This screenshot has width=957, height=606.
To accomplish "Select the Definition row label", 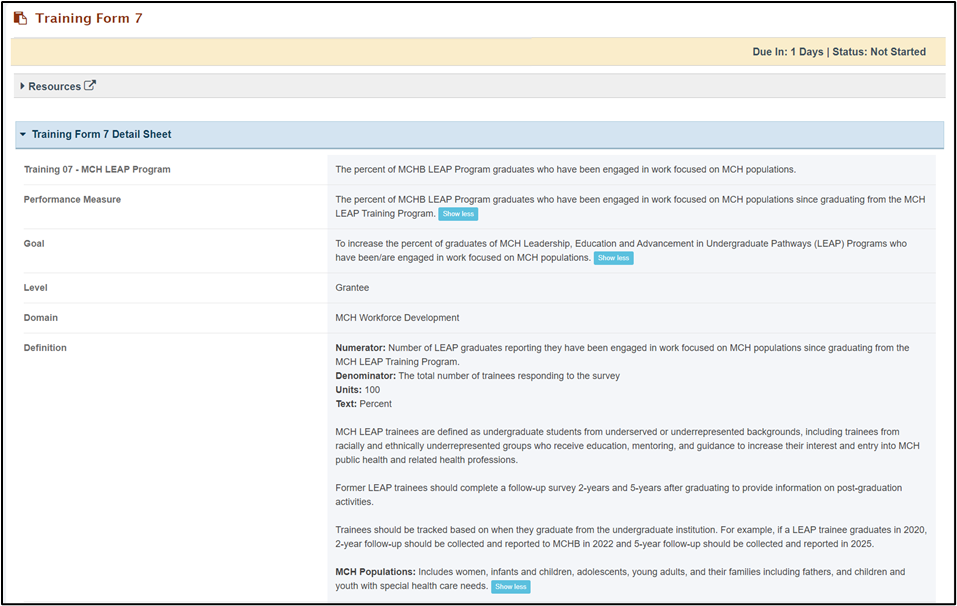I will 45,348.
